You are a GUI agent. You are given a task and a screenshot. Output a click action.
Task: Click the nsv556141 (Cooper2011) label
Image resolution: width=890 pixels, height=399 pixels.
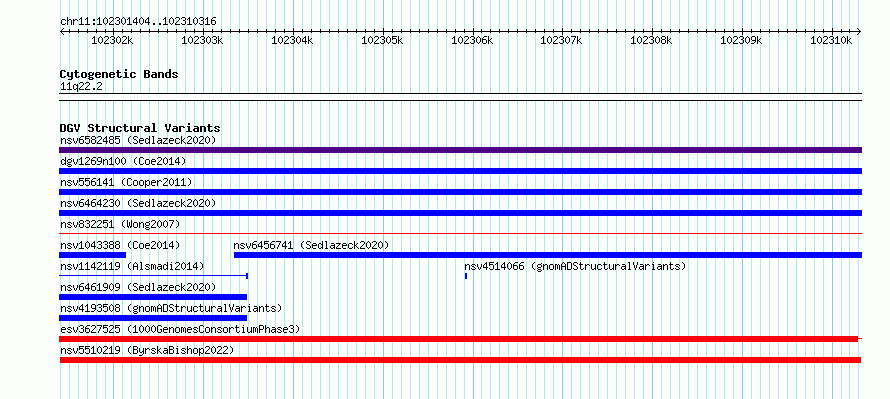tap(126, 182)
